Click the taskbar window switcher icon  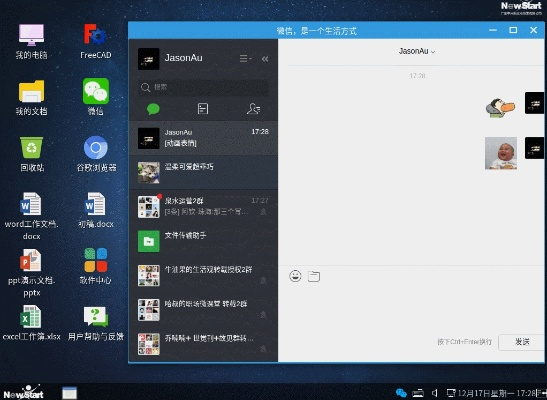tap(69, 393)
